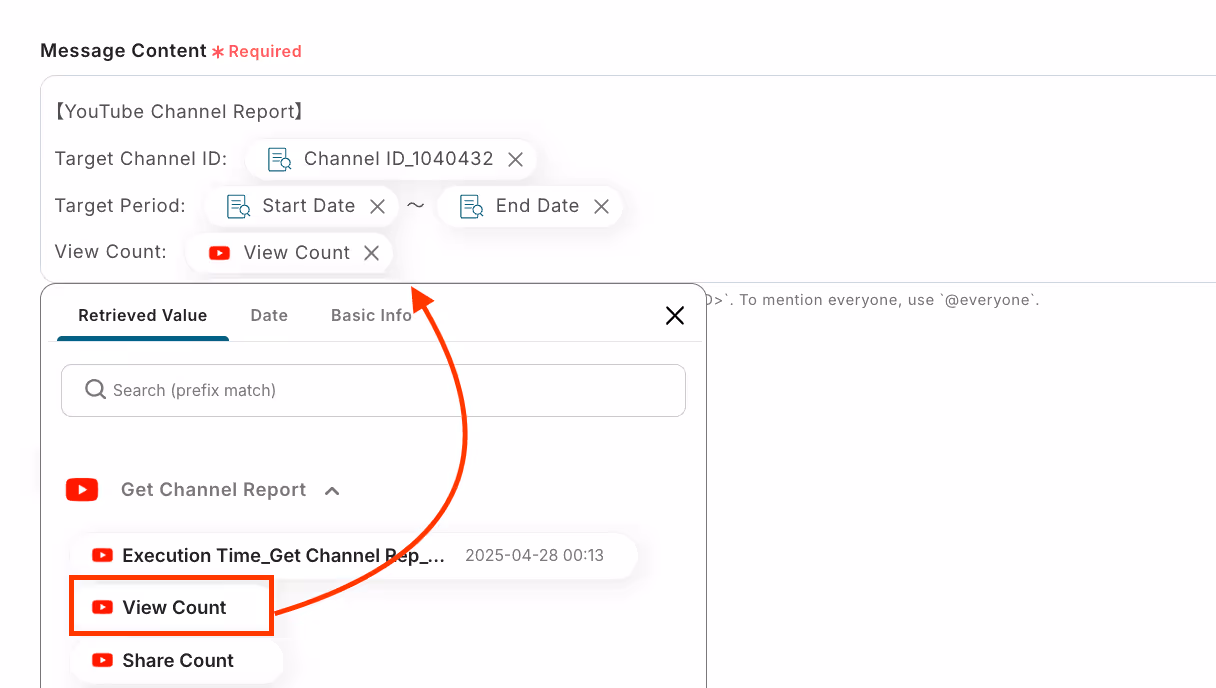Viewport: 1216px width, 688px height.
Task: Remove the Channel ID_1040432 chip
Action: [515, 159]
